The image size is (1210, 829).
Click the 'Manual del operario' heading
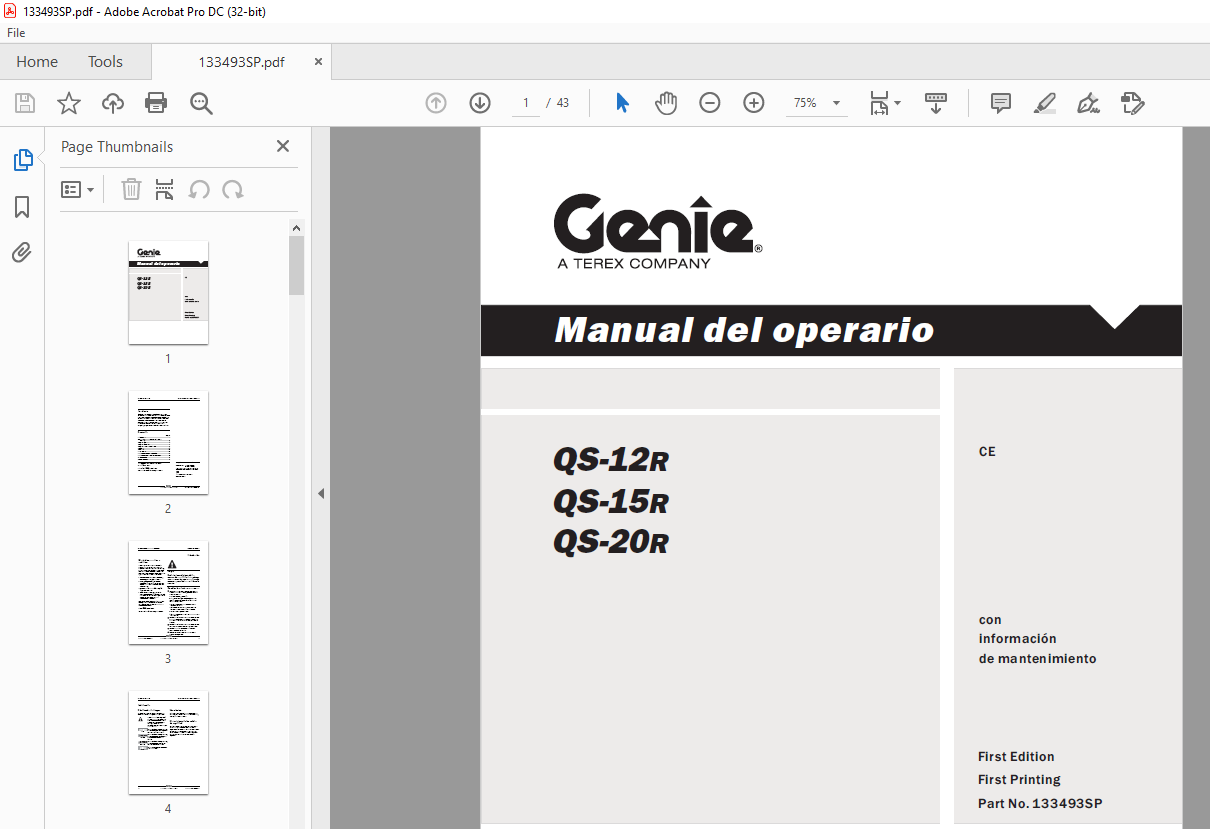pos(744,330)
